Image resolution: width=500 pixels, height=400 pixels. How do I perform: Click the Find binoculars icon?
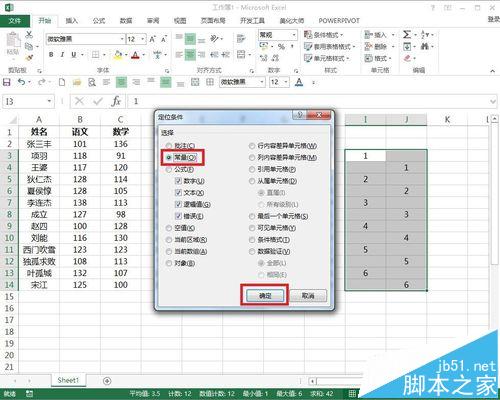coord(425,46)
